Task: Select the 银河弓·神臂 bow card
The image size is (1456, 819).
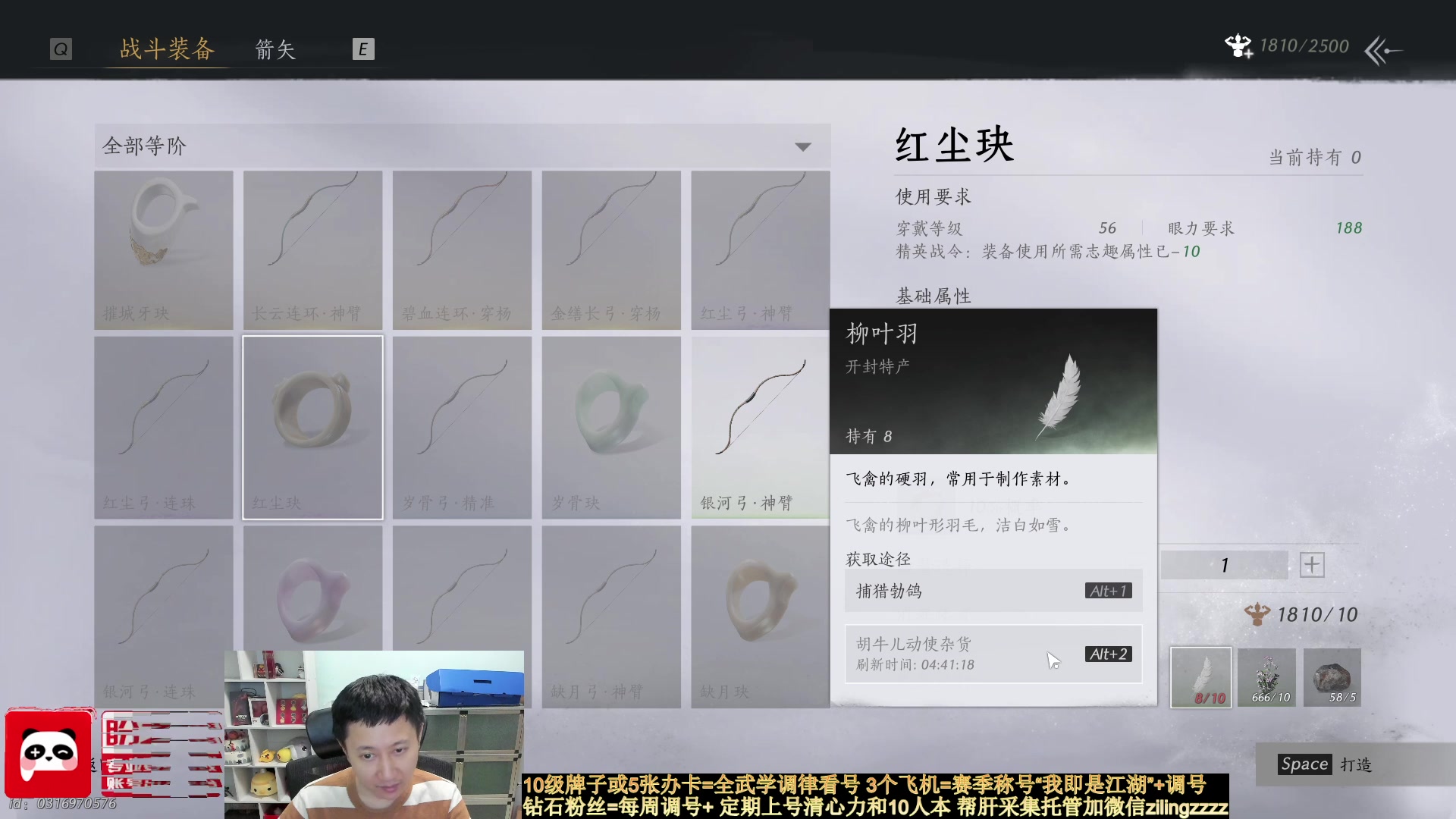Action: (x=761, y=428)
